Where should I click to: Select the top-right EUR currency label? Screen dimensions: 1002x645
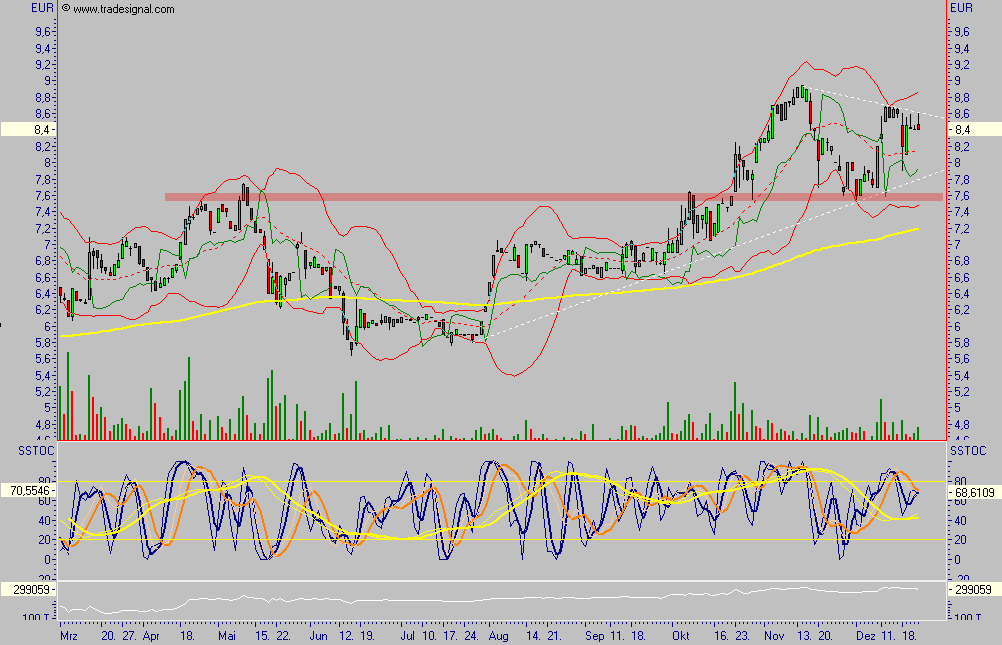[x=962, y=8]
